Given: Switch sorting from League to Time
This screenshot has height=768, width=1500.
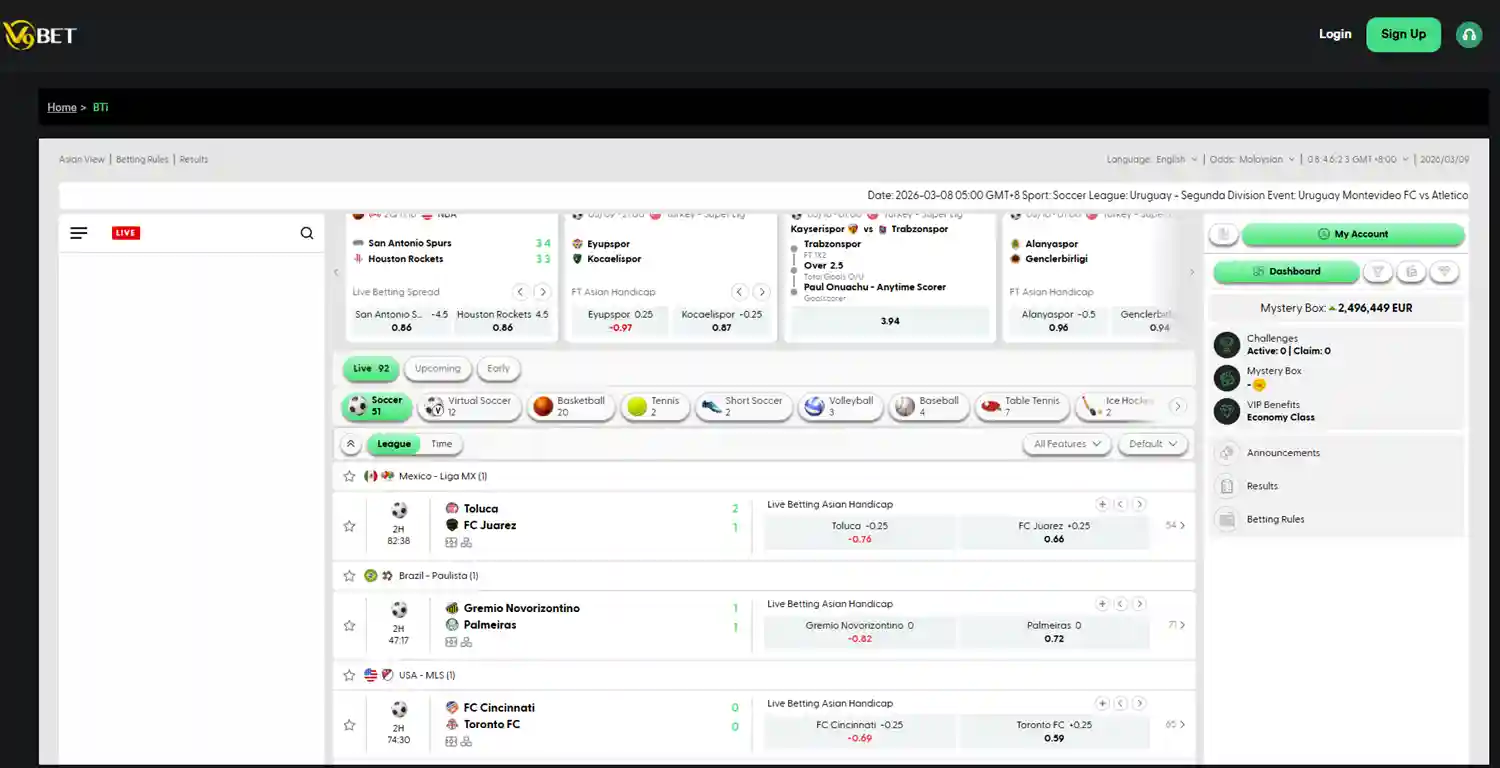Looking at the screenshot, I should pos(441,443).
